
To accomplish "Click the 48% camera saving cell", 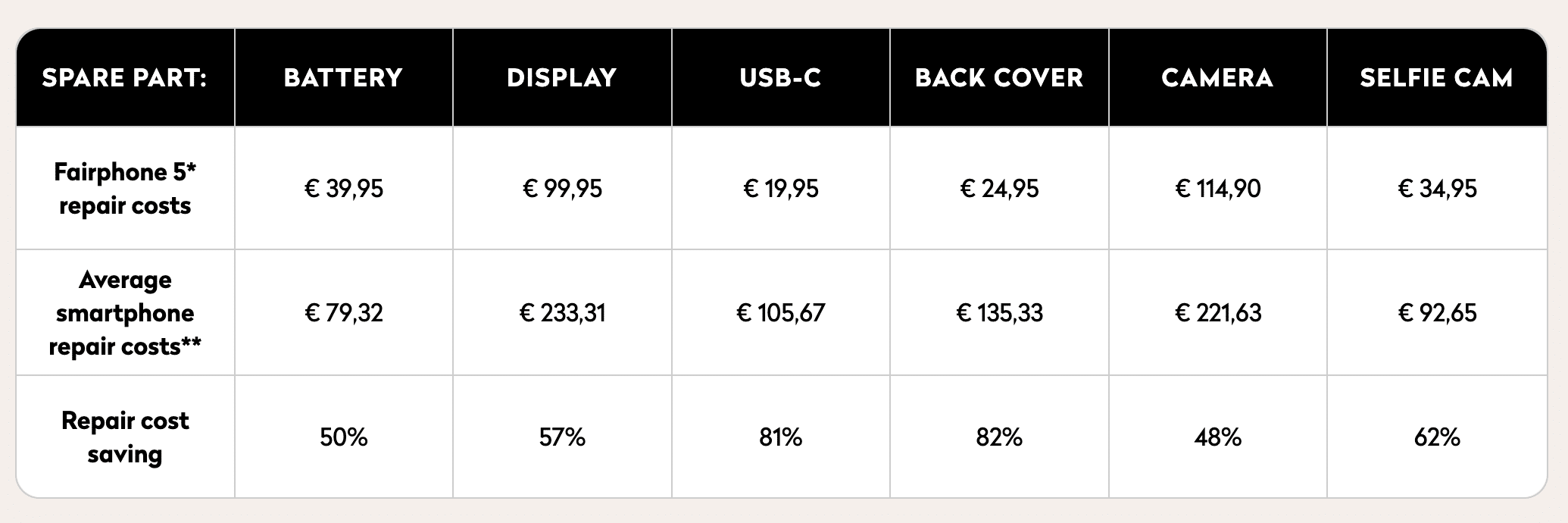I will tap(1217, 437).
